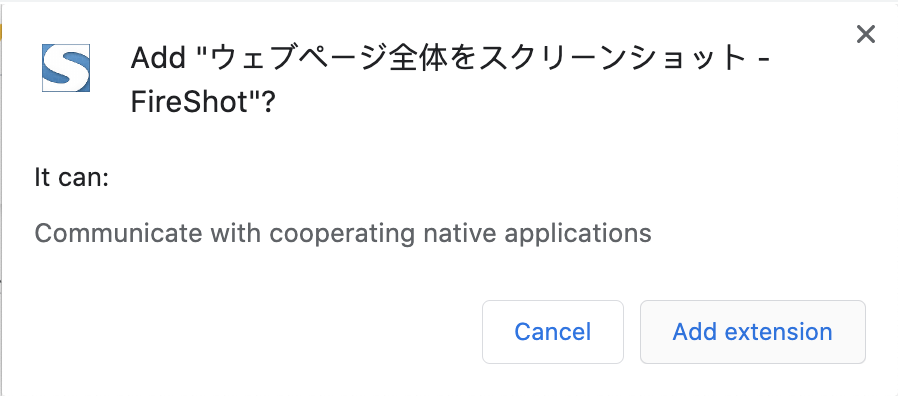Screen dimensions: 898x396
Task: Click the dialog title starting with Add
Action: [451, 81]
